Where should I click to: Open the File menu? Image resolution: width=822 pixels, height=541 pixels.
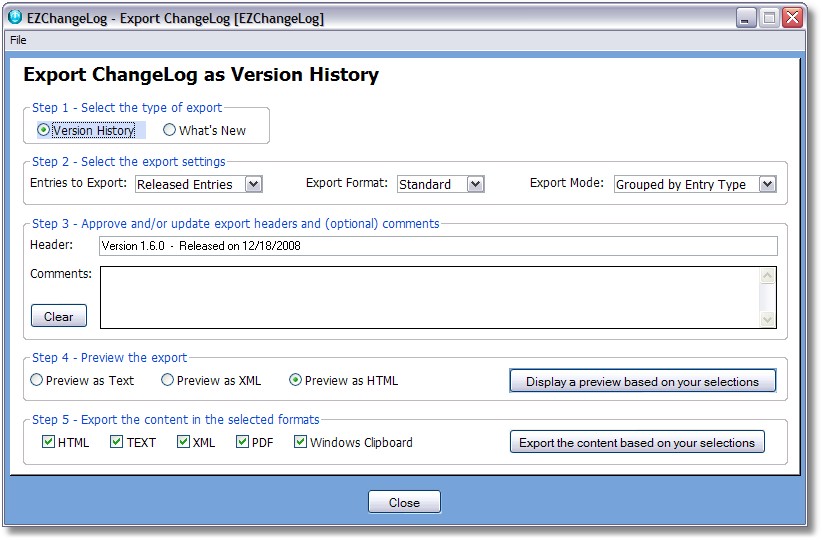pyautogui.click(x=18, y=40)
